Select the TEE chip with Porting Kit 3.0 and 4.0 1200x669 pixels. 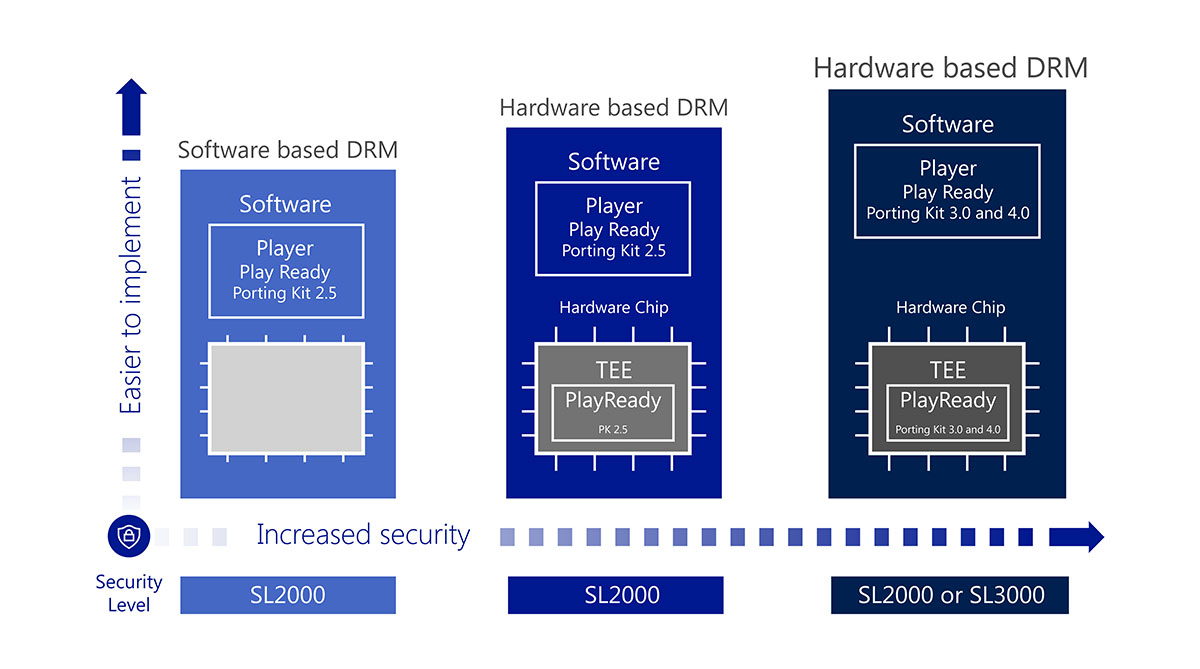click(948, 398)
